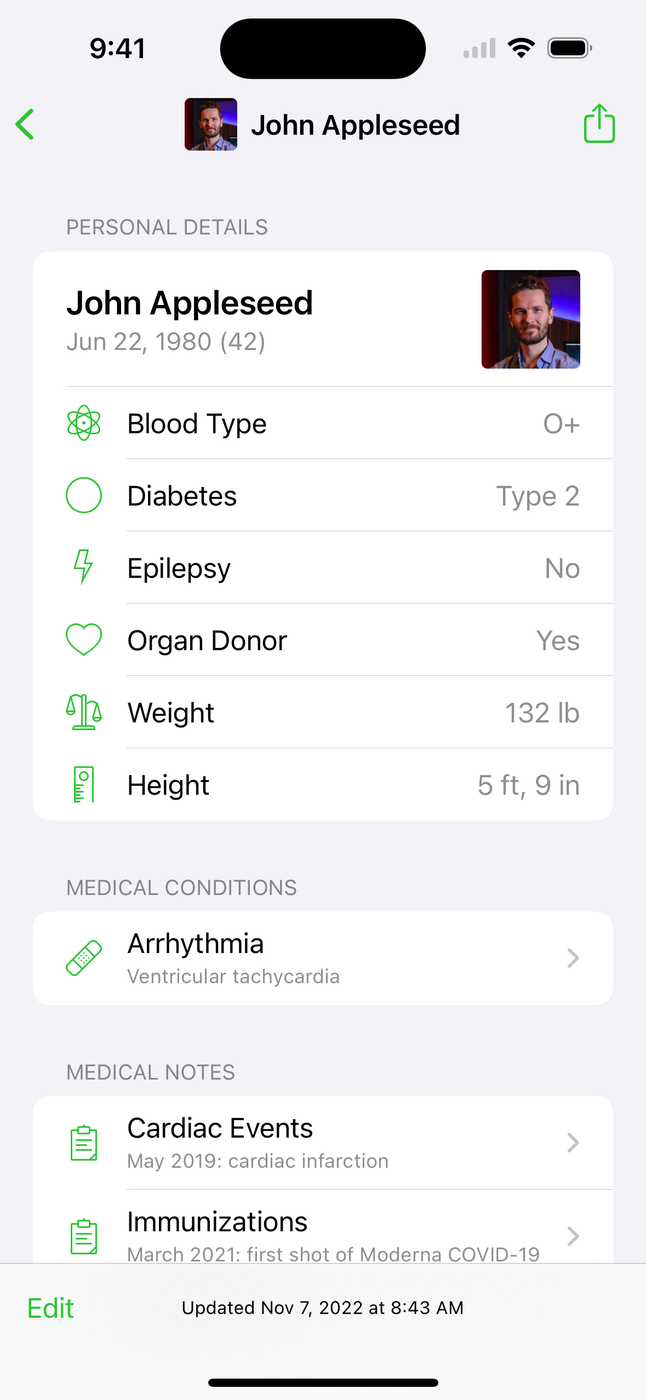
Task: Tap the Organ Donor heart icon
Action: (84, 640)
